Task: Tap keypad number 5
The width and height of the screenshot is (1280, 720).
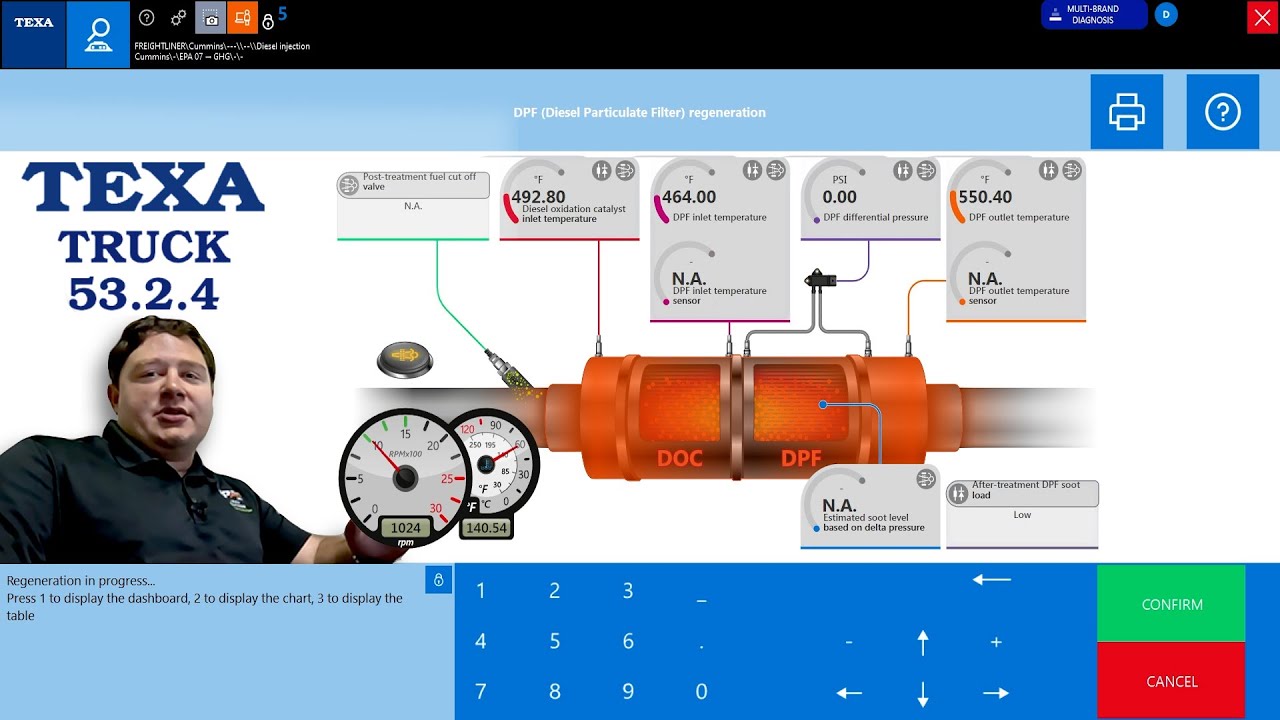Action: [x=554, y=641]
